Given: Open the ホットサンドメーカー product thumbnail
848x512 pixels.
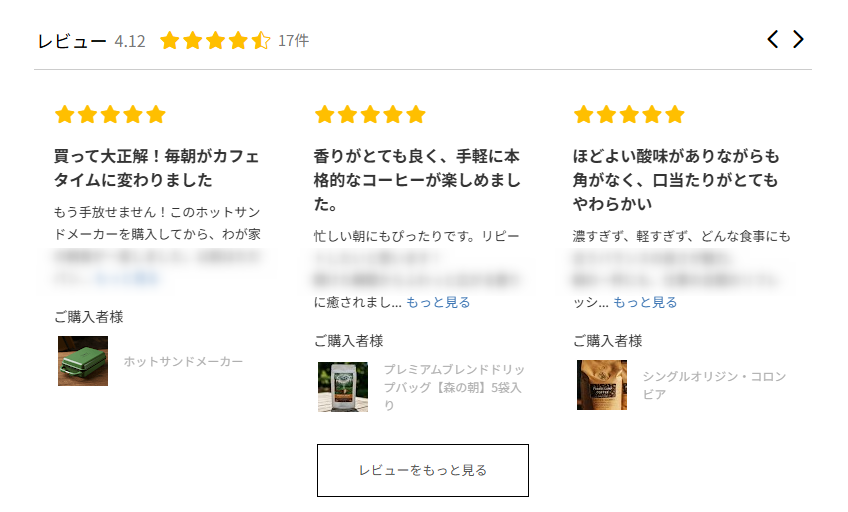Looking at the screenshot, I should coord(83,361).
